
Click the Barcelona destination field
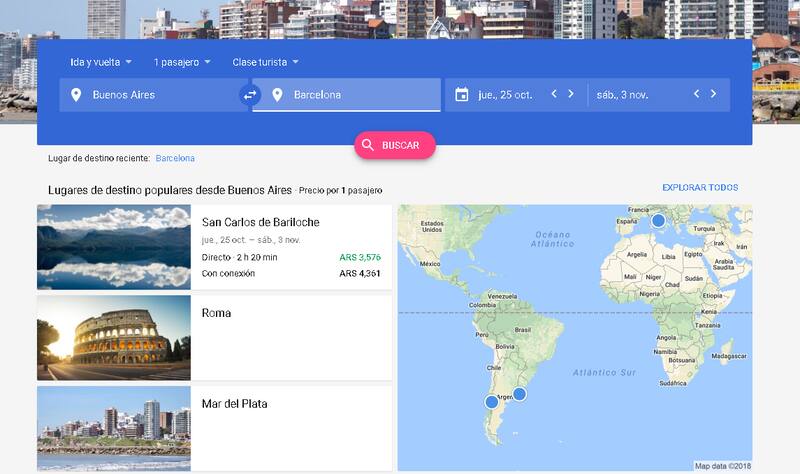click(360, 95)
